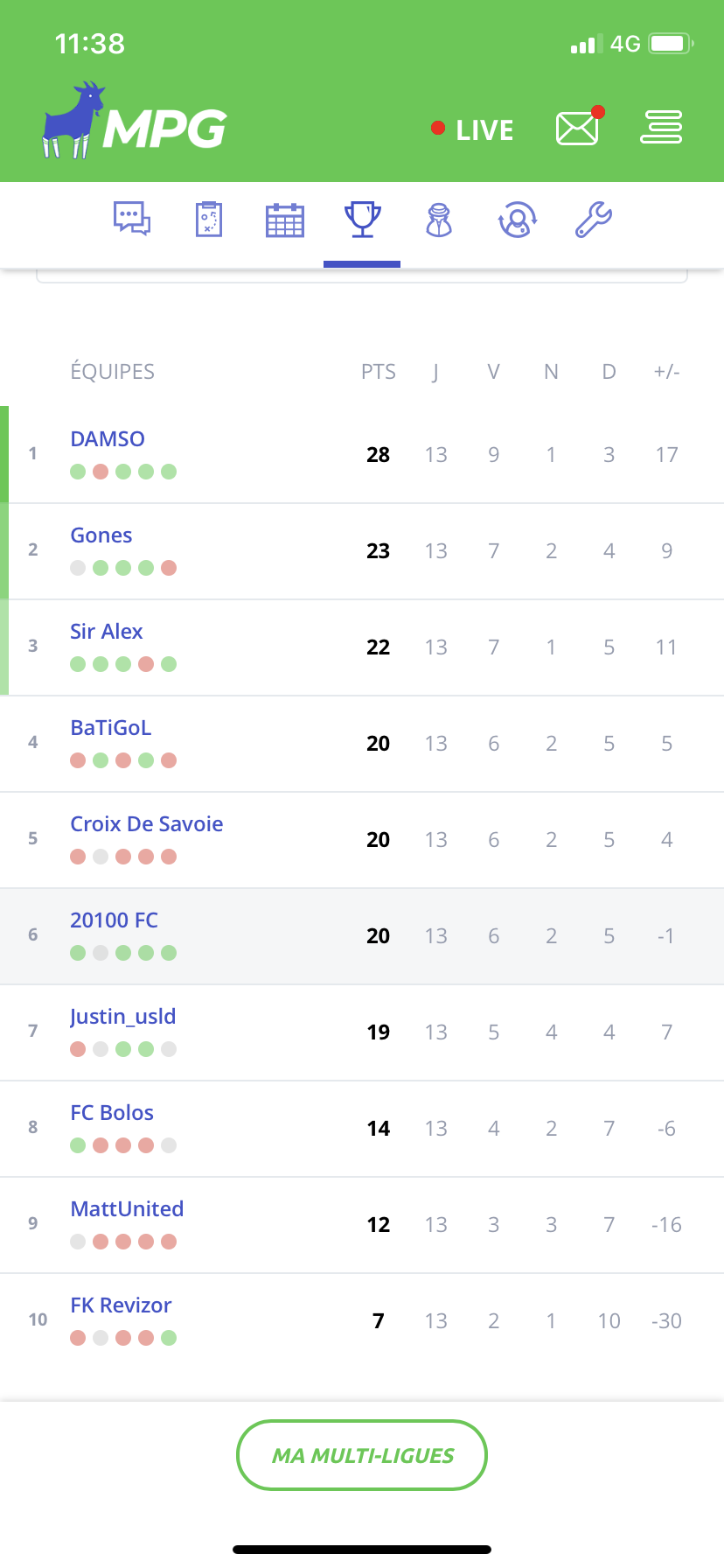Viewport: 724px width, 1568px height.
Task: Open the wrench settings icon
Action: [x=594, y=220]
